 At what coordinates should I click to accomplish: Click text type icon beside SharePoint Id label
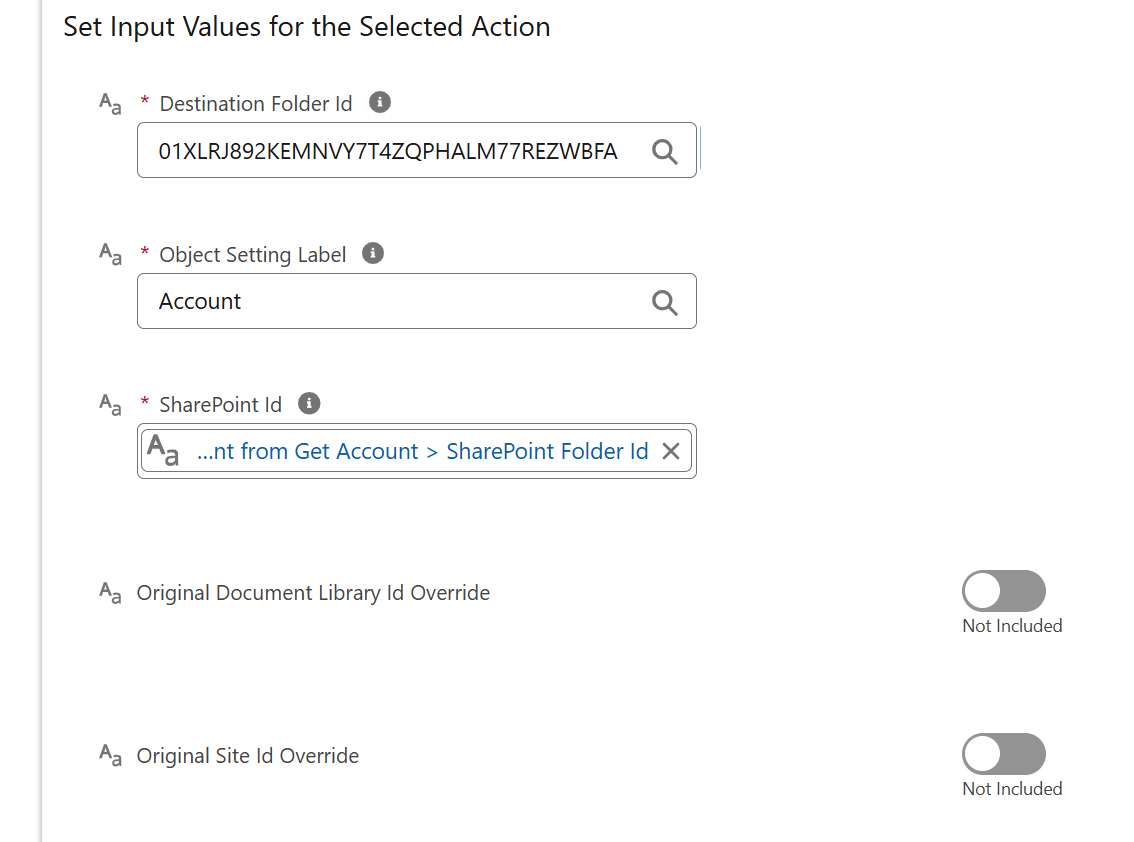tap(110, 405)
